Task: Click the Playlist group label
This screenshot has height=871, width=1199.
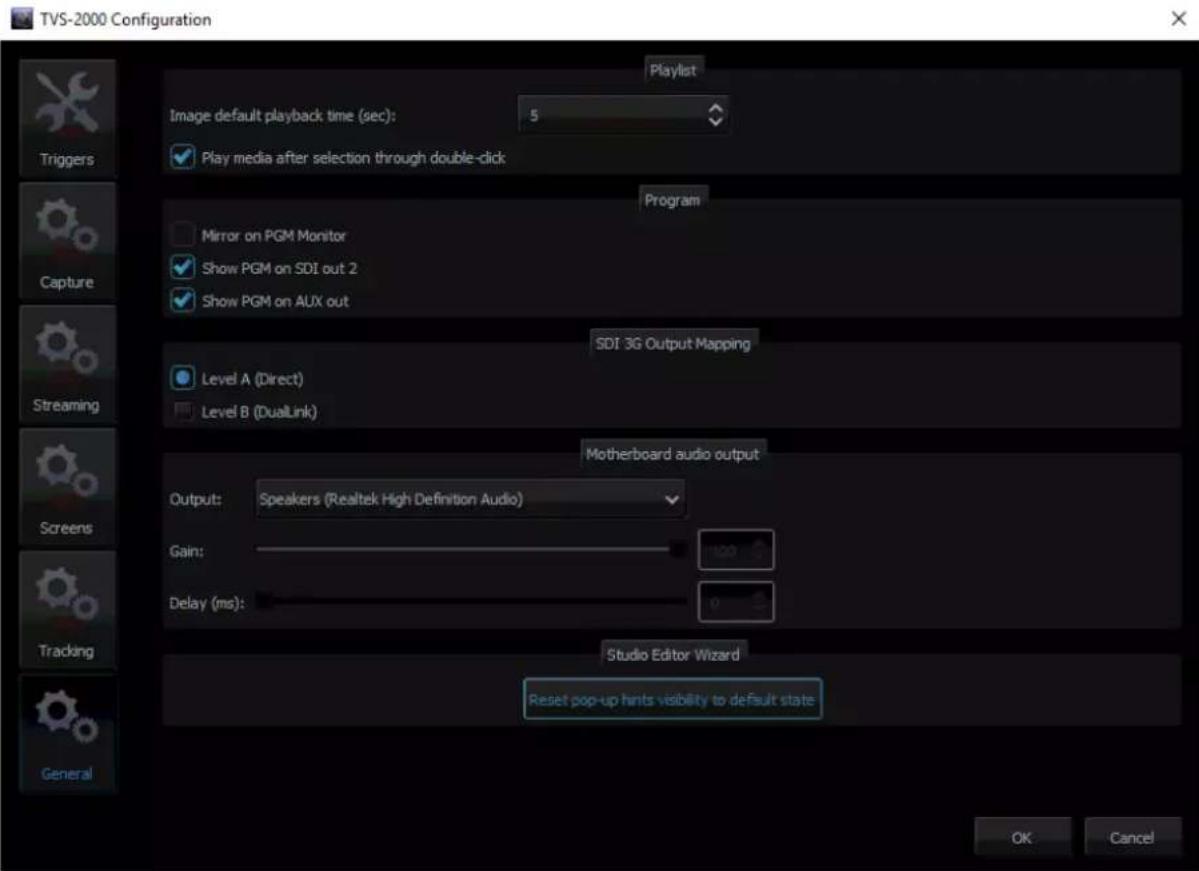Action: (673, 70)
